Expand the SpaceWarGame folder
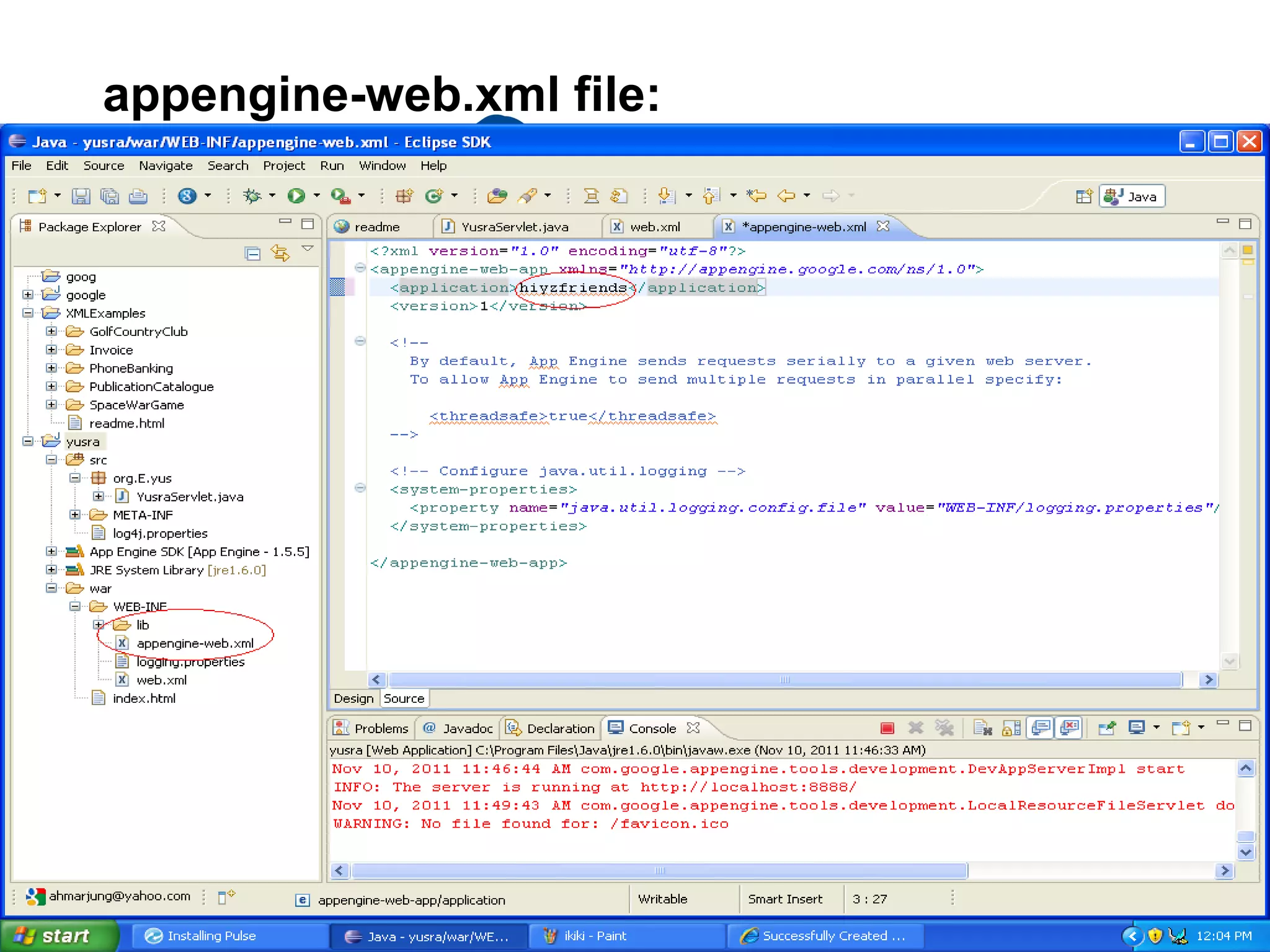This screenshot has height=952, width=1270. point(51,404)
